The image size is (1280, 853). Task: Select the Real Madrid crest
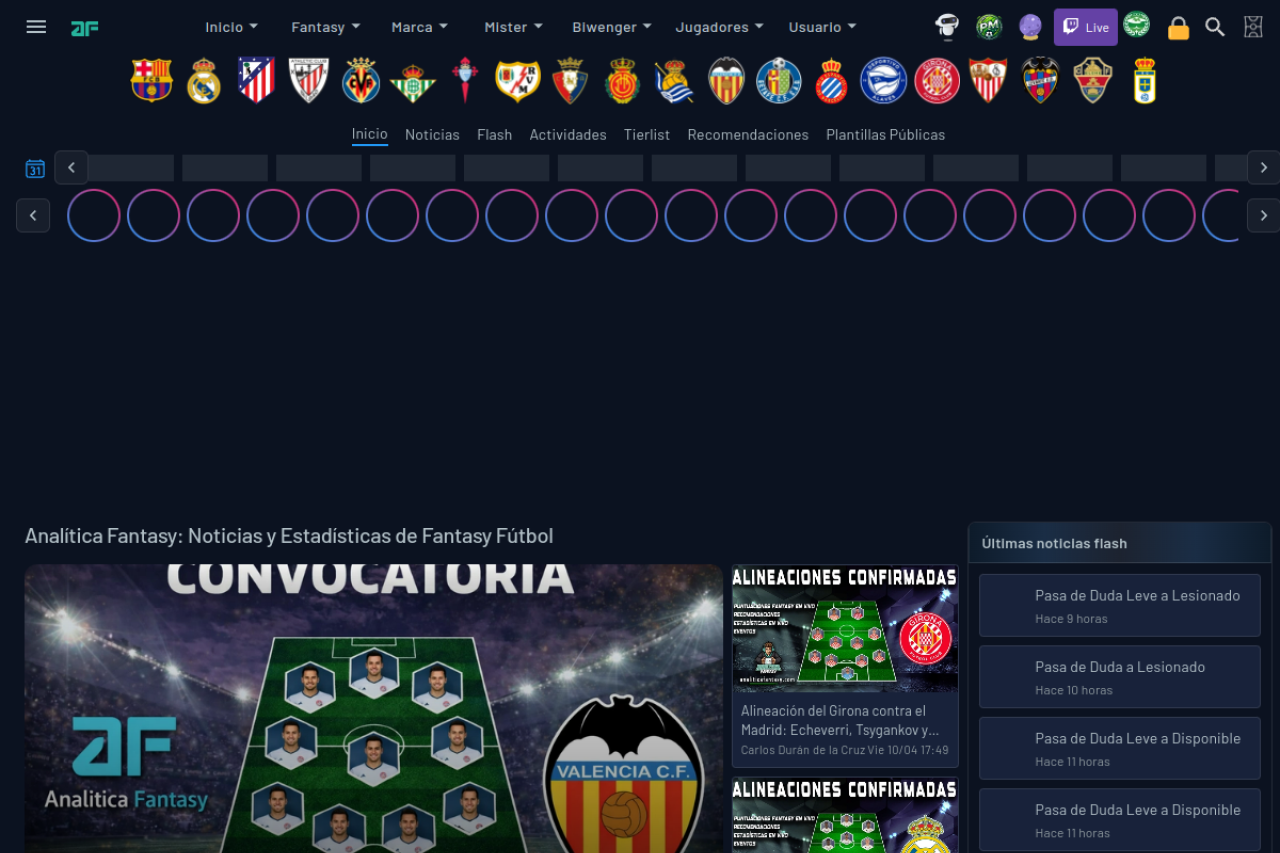[204, 81]
